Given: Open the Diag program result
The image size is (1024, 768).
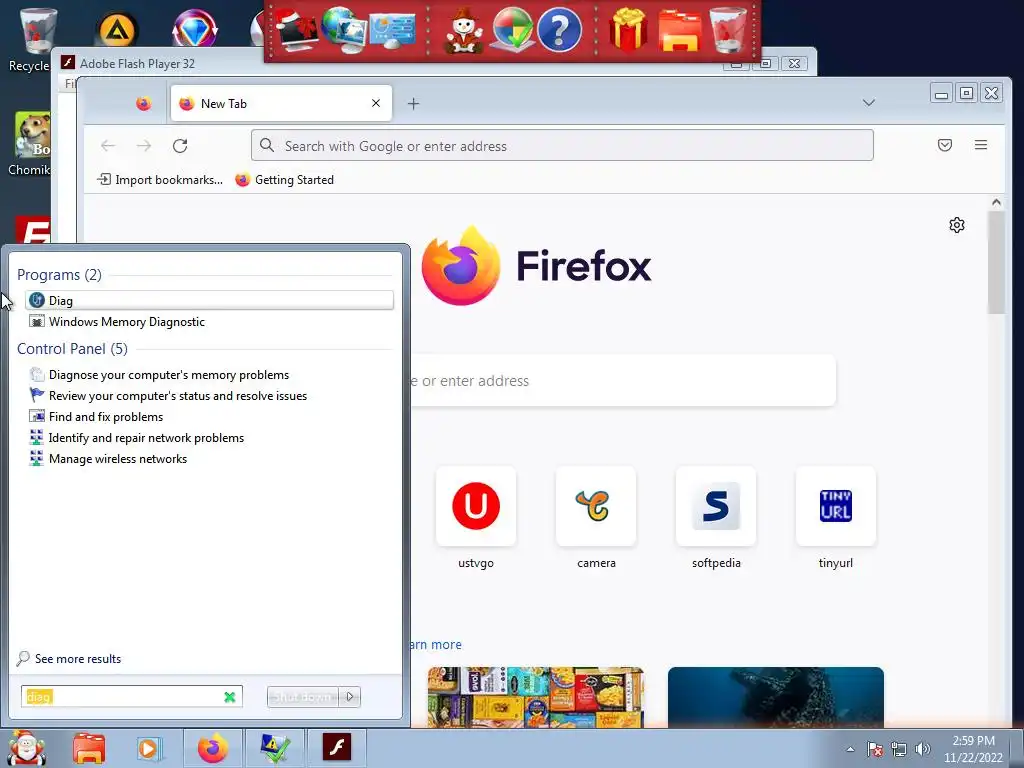Looking at the screenshot, I should point(209,300).
